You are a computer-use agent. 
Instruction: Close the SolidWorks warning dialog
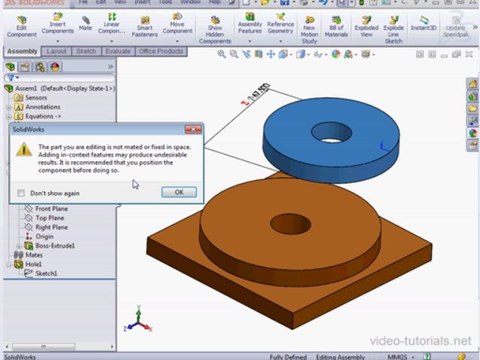pyautogui.click(x=193, y=129)
